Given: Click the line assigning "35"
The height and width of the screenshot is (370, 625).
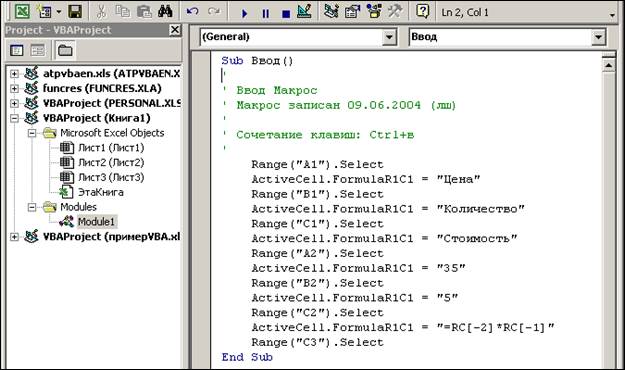Looking at the screenshot, I should [x=358, y=268].
